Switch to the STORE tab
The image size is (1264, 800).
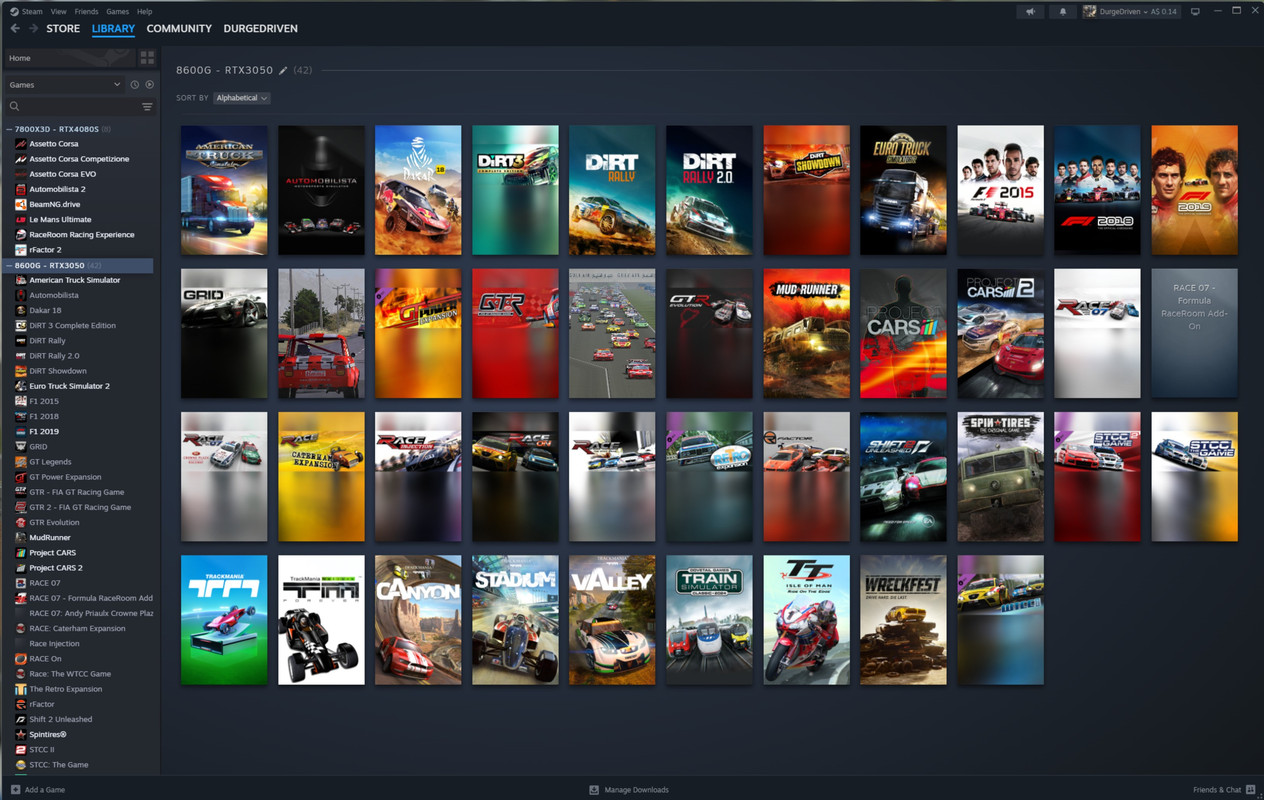pyautogui.click(x=63, y=28)
